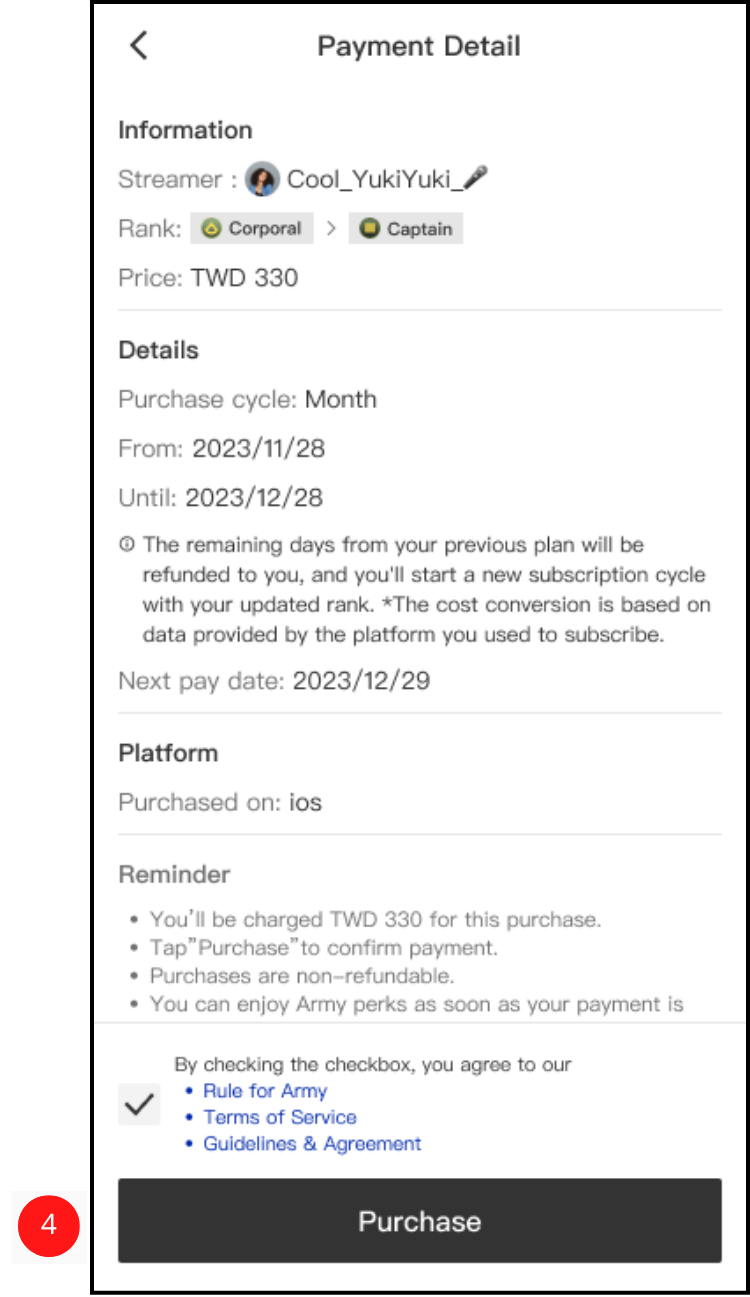Open the Terms of Service link
Viewport: 750px width, 1297px height.
(x=280, y=1117)
